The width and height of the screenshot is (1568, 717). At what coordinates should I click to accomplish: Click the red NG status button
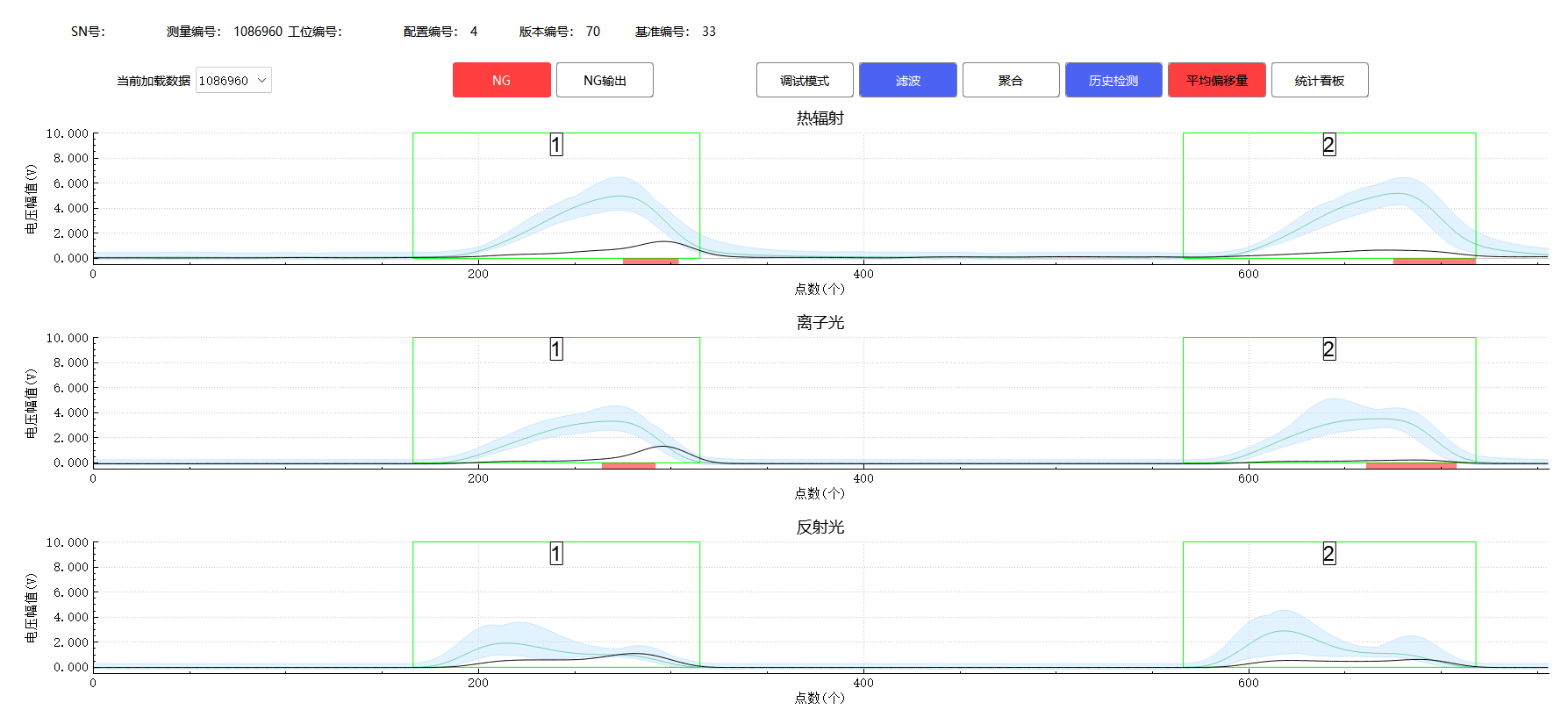[x=501, y=80]
